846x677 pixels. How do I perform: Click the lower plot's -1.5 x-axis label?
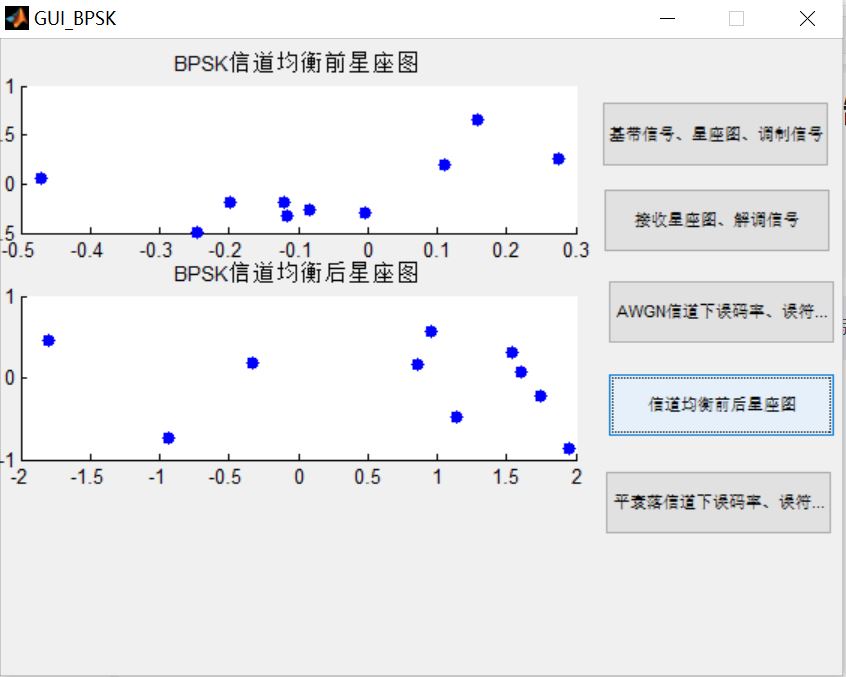pos(87,477)
